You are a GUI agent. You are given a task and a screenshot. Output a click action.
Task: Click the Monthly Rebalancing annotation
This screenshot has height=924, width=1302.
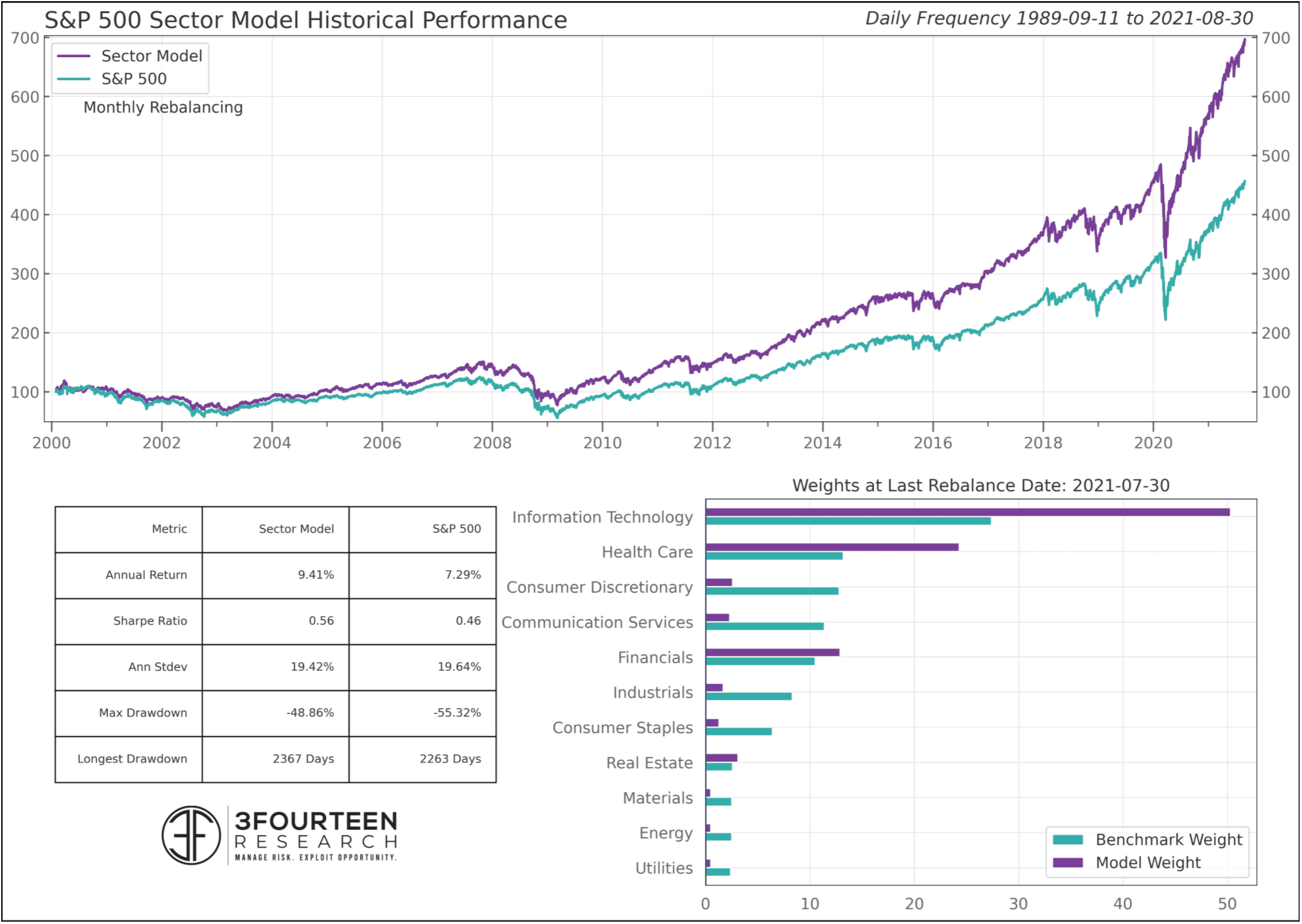[163, 107]
